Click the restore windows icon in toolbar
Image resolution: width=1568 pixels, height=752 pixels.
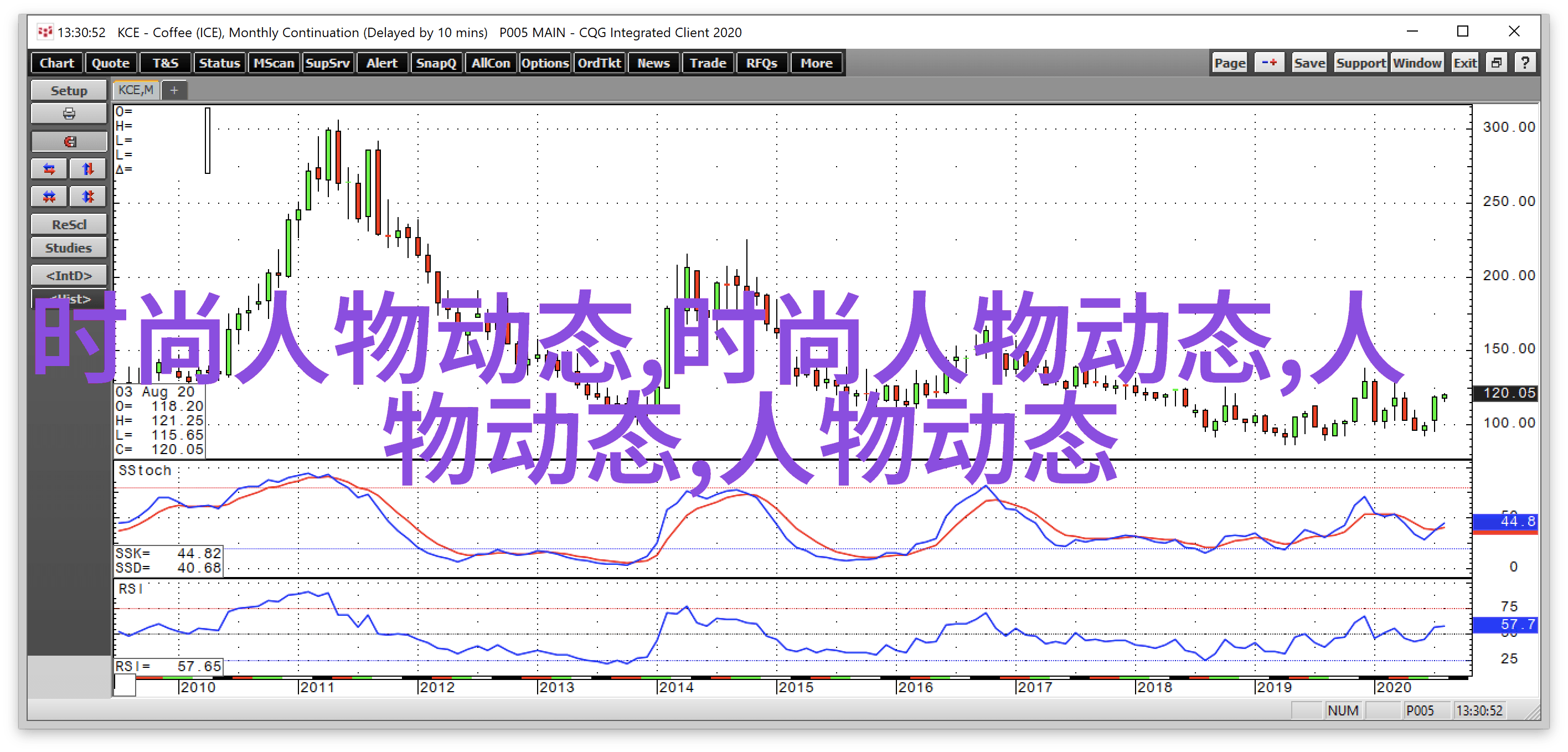(x=1497, y=63)
